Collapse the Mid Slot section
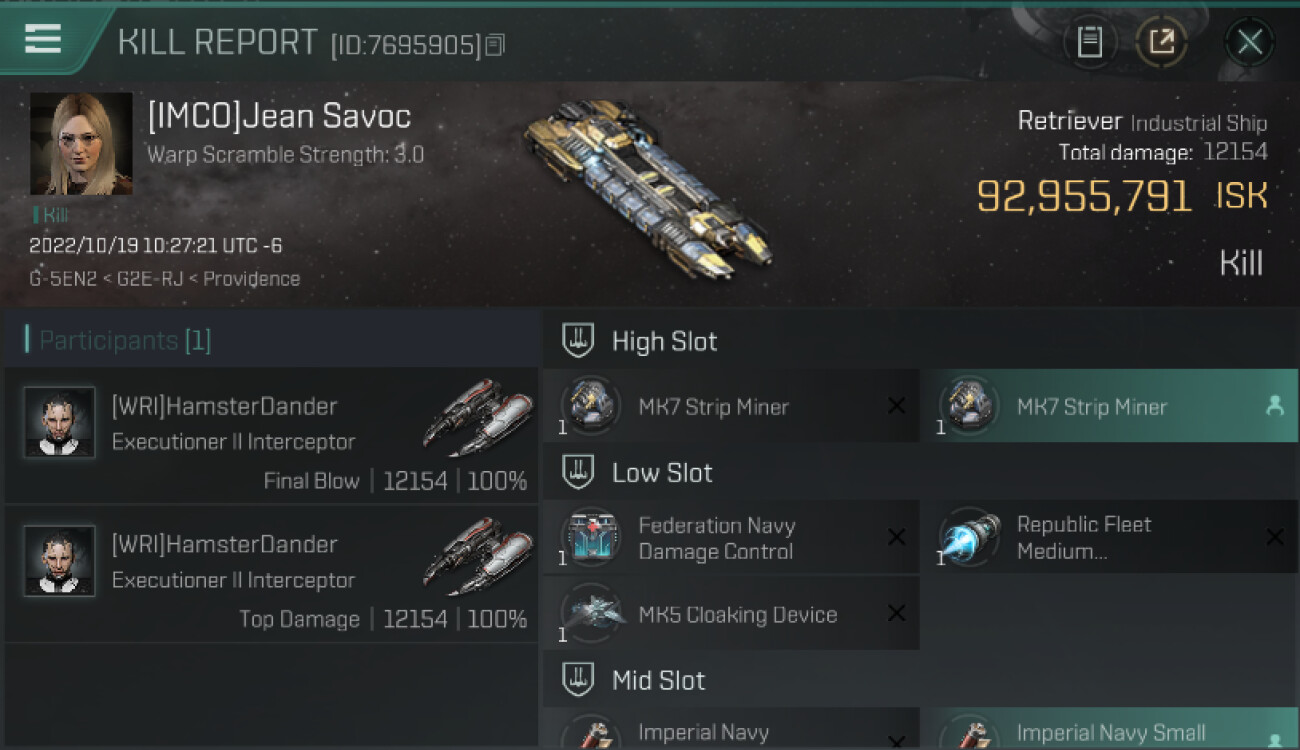1300x750 pixels. point(920,680)
